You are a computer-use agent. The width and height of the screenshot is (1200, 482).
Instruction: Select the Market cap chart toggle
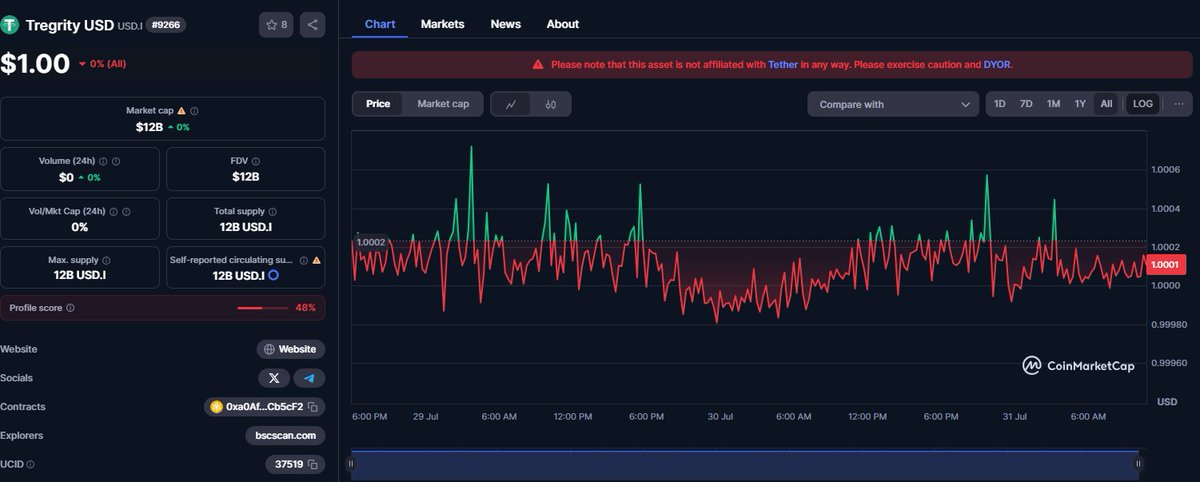pos(443,104)
